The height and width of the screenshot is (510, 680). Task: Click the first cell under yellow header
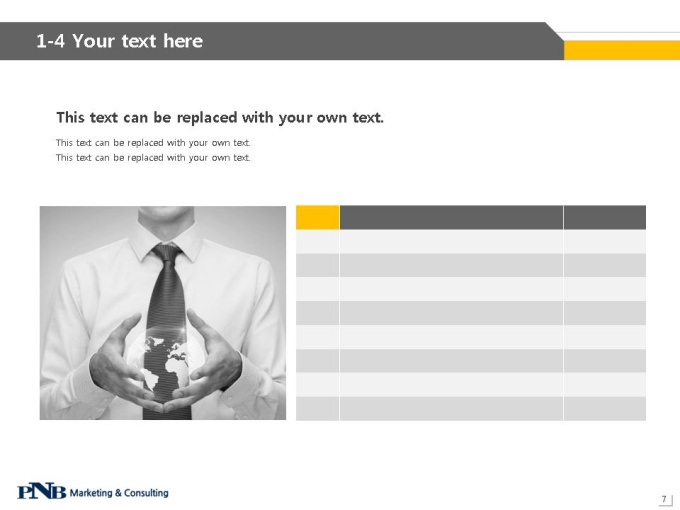317,242
